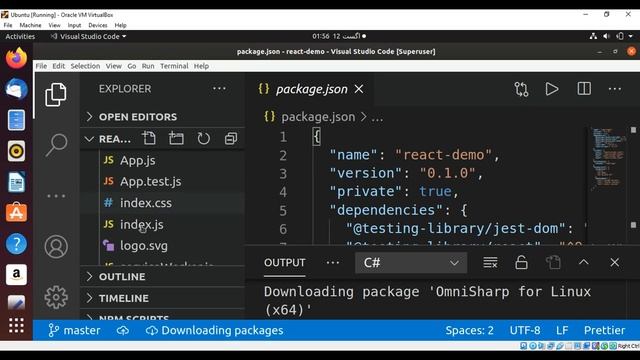Open the clock and calendar in top bar
The width and height of the screenshot is (640, 360).
click(339, 36)
